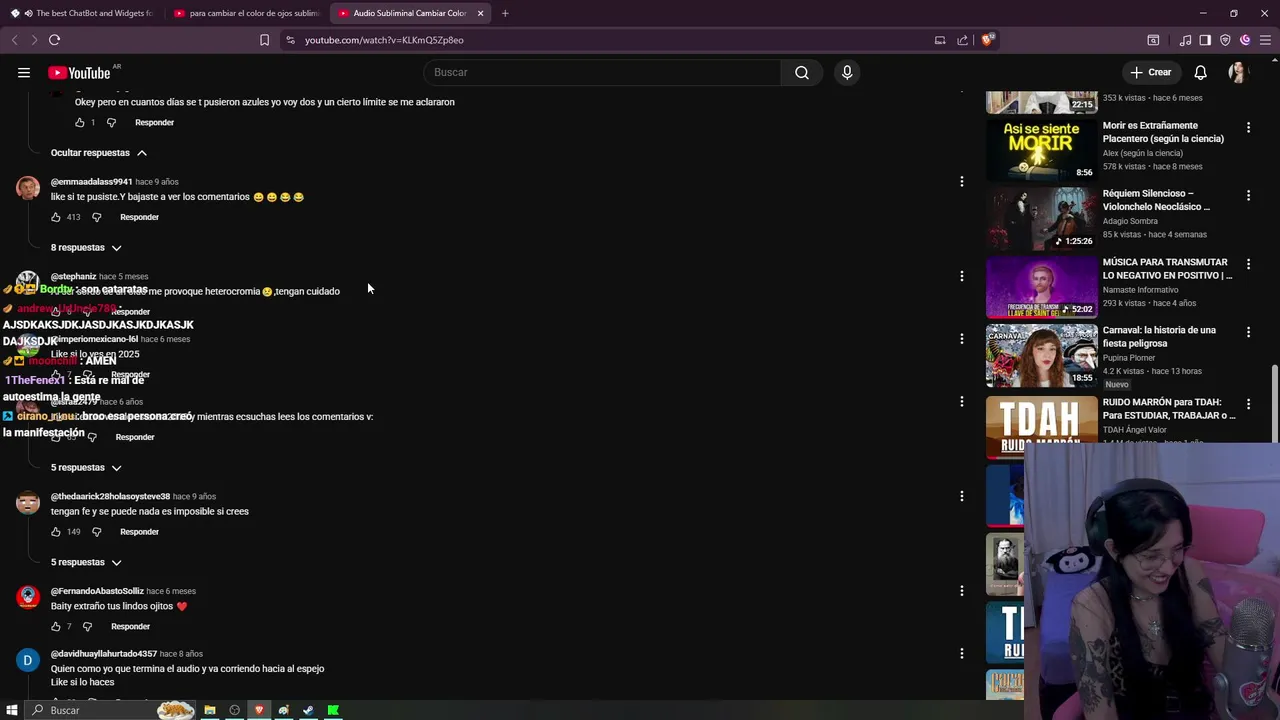
Task: Open the D avatar of @davidhuayllahurtado4357
Action: (28, 660)
